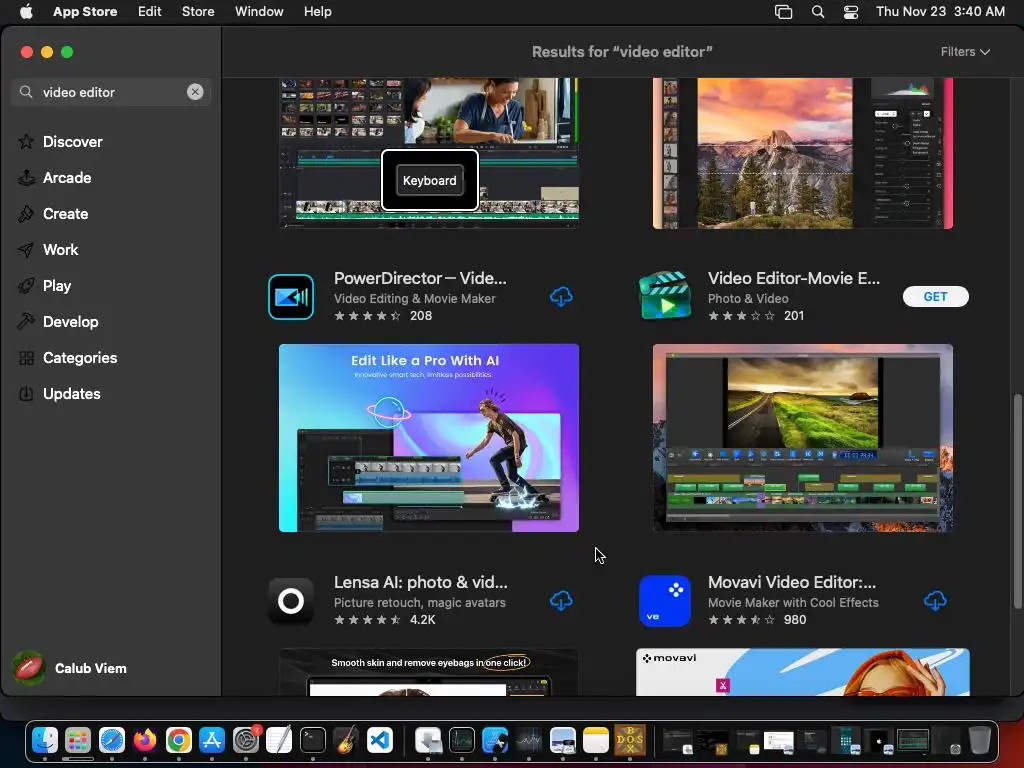Viewport: 1024px width, 768px height.
Task: View the mountain sunset photo editor screenshot
Action: point(803,153)
